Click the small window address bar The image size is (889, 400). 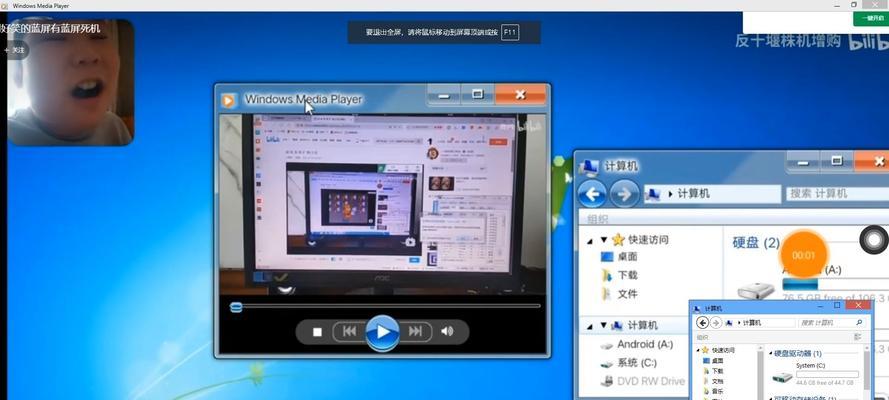click(760, 322)
